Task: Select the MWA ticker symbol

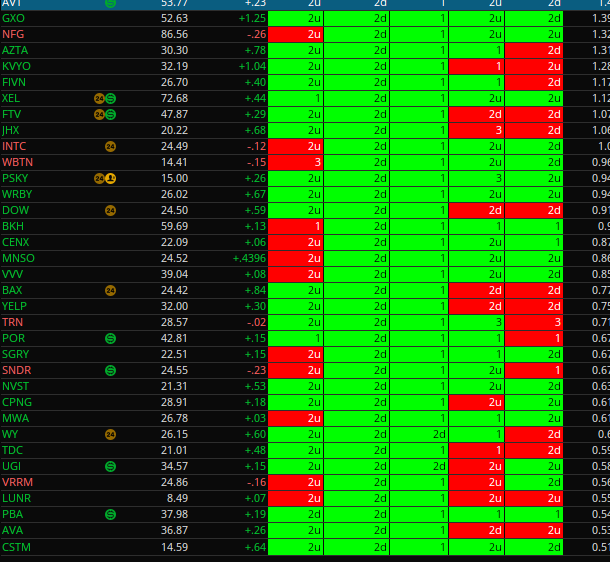Action: (16, 418)
